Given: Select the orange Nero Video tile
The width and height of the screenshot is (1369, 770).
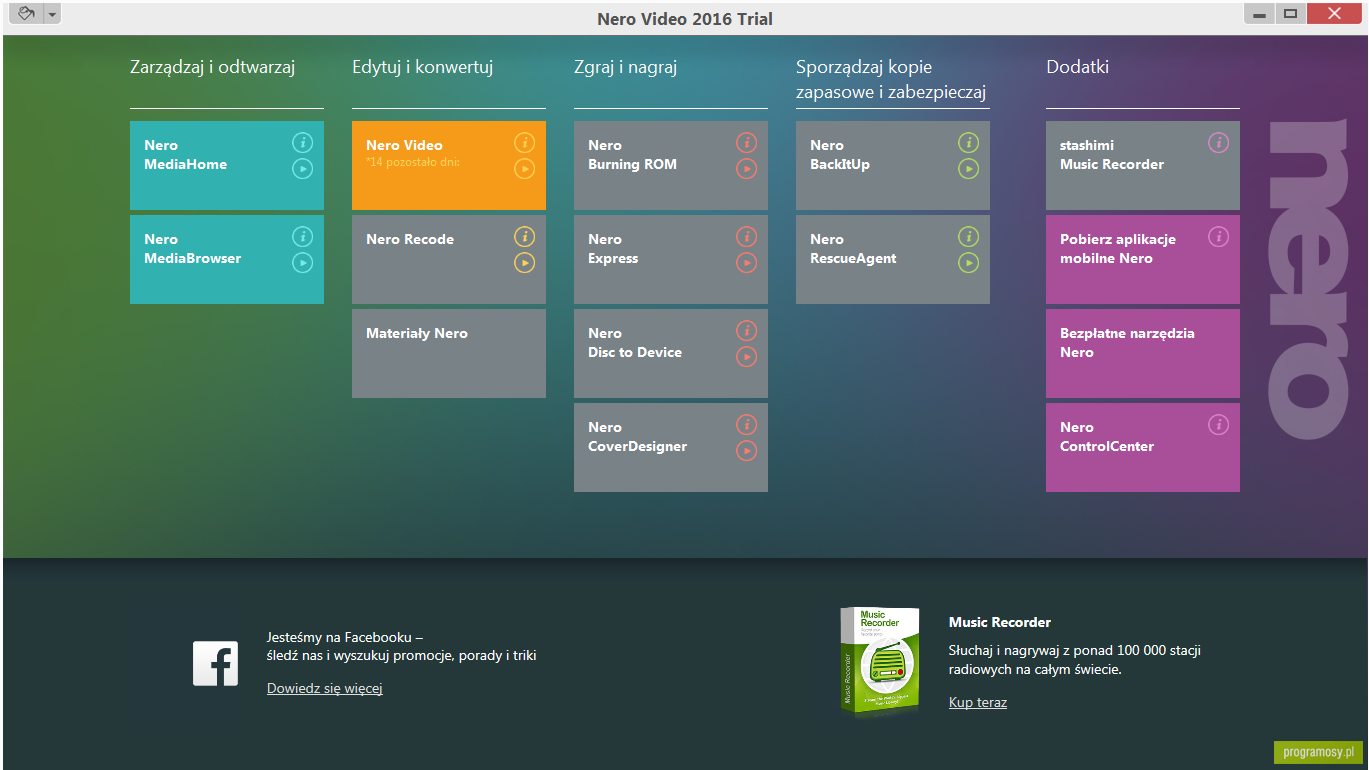Looking at the screenshot, I should point(449,165).
